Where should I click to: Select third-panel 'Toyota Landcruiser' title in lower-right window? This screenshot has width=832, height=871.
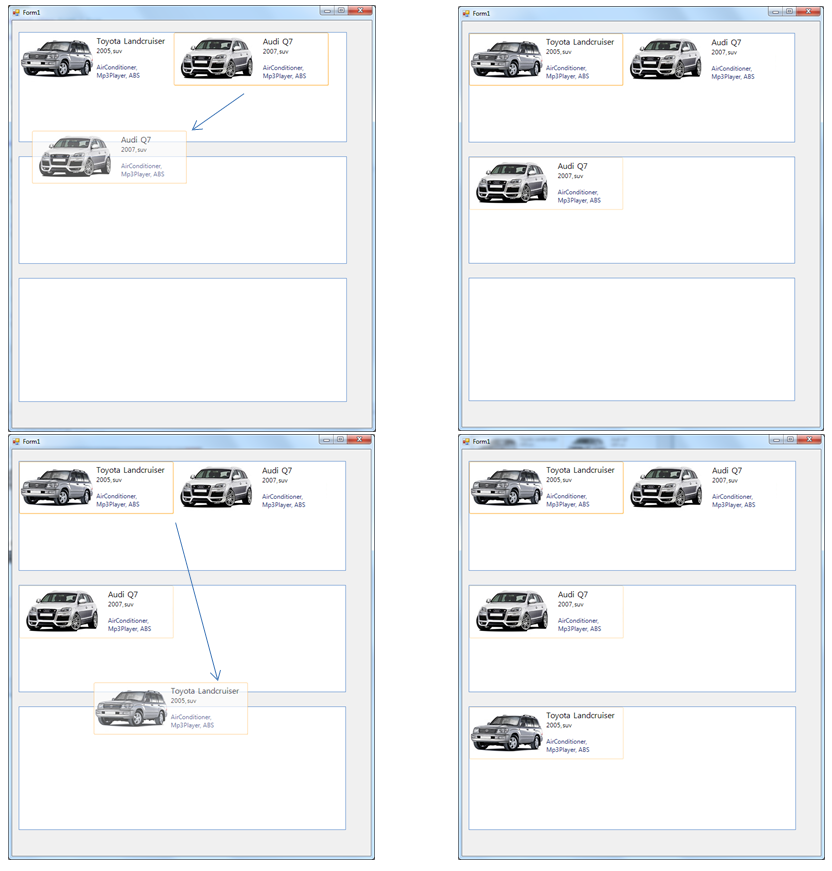point(580,715)
